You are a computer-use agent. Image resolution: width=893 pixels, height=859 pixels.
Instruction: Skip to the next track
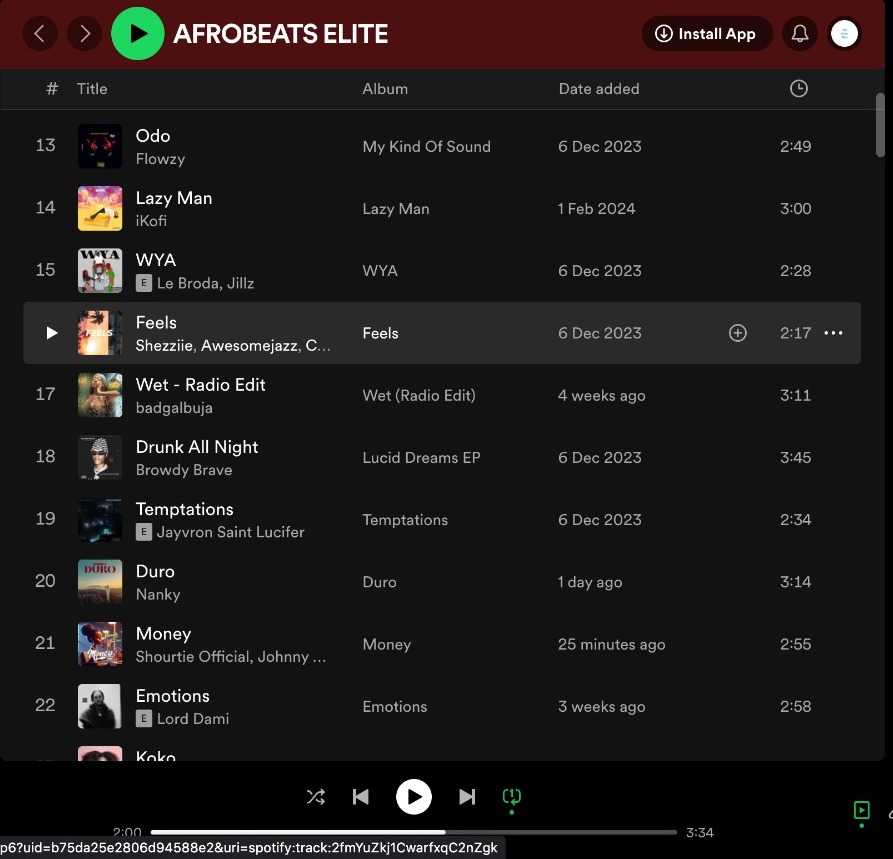click(x=467, y=796)
